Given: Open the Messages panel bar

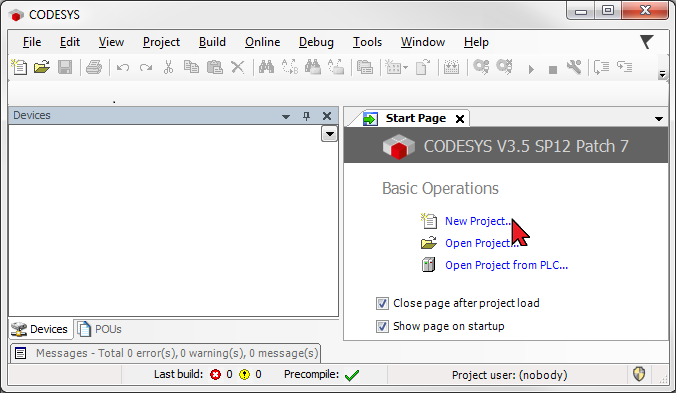Looking at the screenshot, I should point(166,353).
